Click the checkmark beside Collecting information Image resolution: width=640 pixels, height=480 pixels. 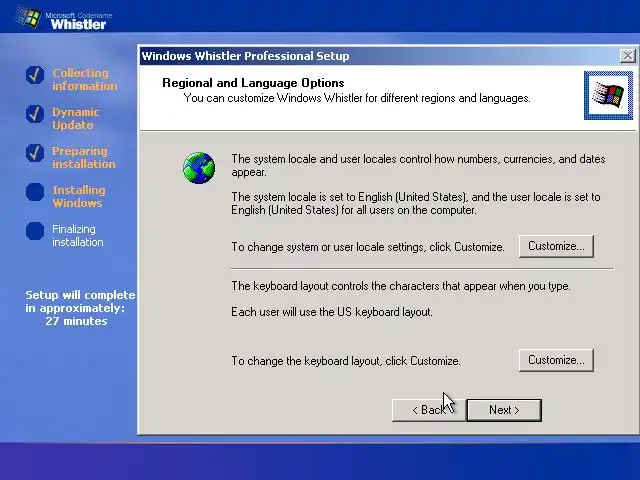[35, 75]
